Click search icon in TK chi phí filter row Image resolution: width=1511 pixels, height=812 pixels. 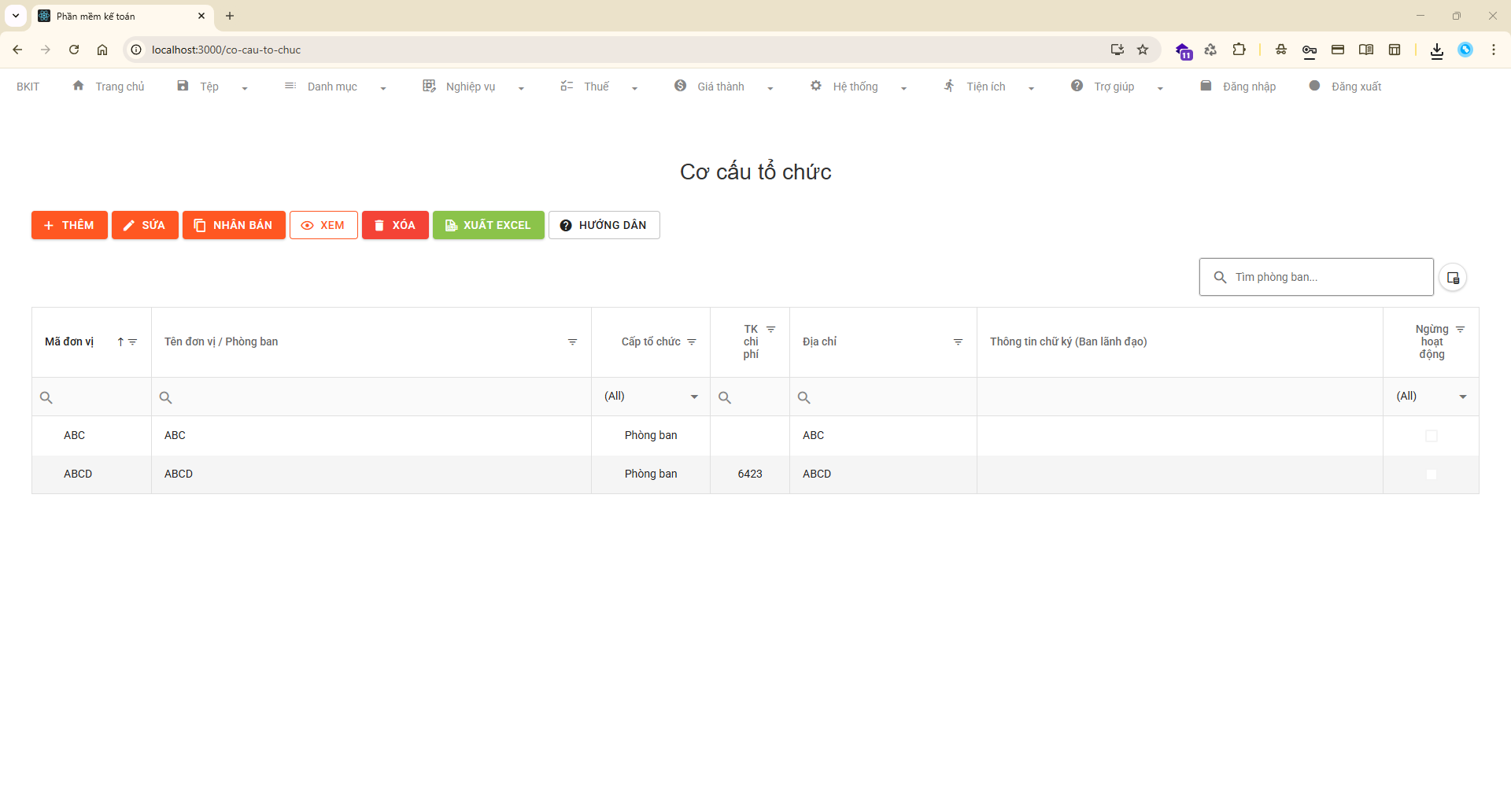click(x=725, y=397)
